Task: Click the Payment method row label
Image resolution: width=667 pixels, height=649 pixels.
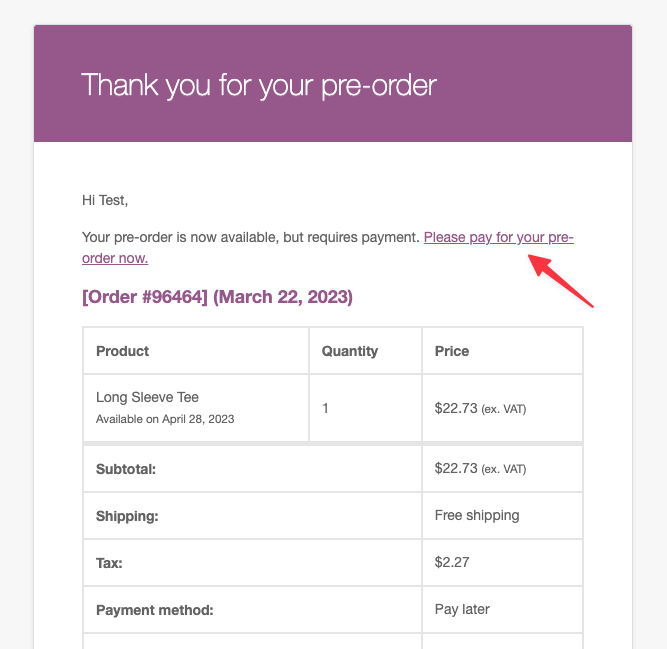Action: click(x=155, y=609)
